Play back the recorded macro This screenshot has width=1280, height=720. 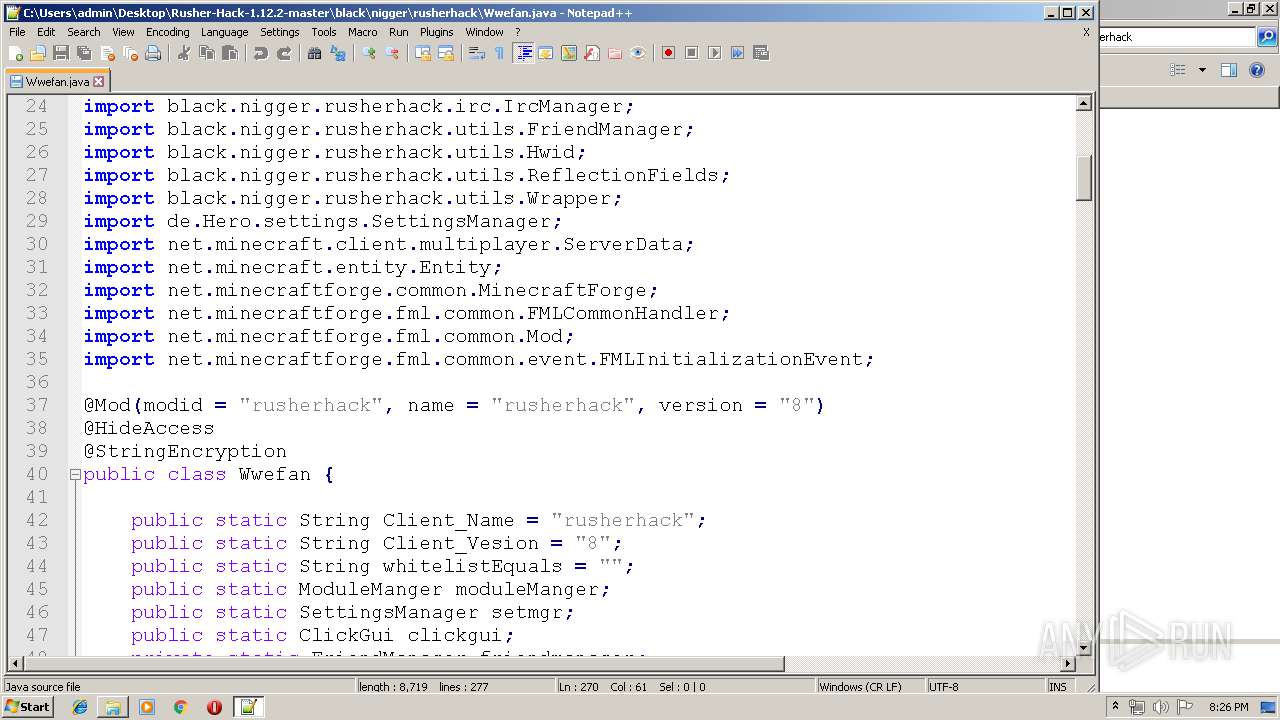[714, 53]
